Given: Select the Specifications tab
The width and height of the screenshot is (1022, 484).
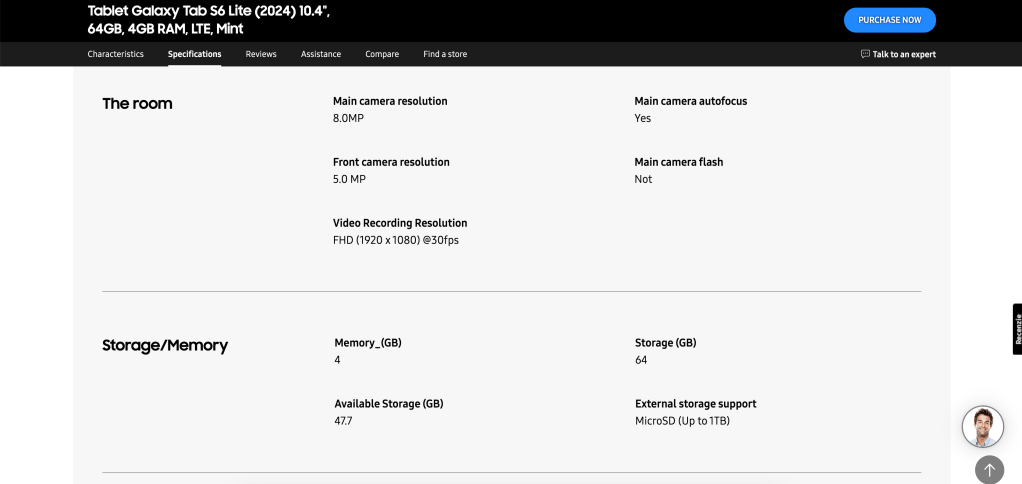Looking at the screenshot, I should [x=194, y=54].
